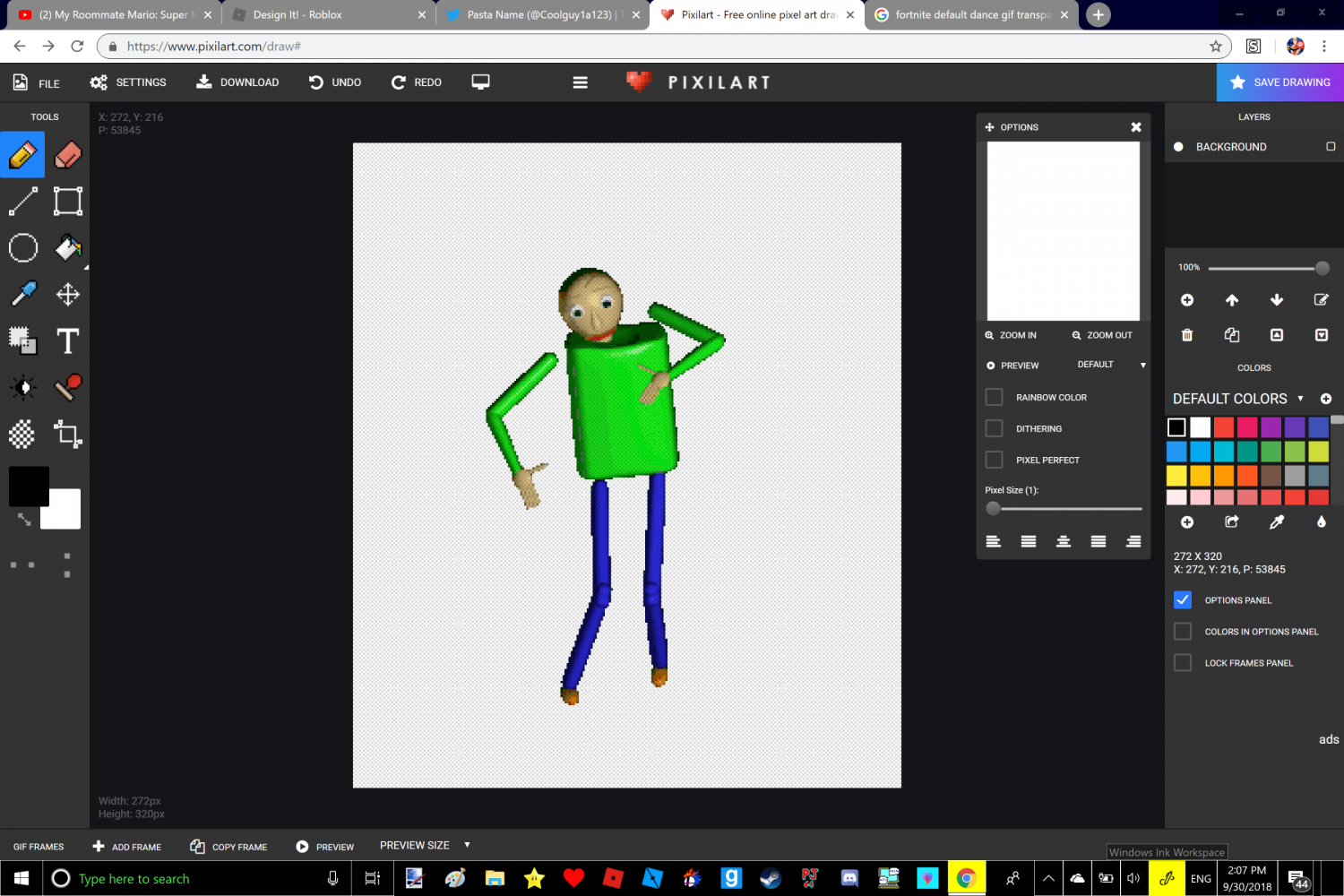The height and width of the screenshot is (896, 1344).
Task: Select the Stamp tool
Action: pyautogui.click(x=68, y=388)
